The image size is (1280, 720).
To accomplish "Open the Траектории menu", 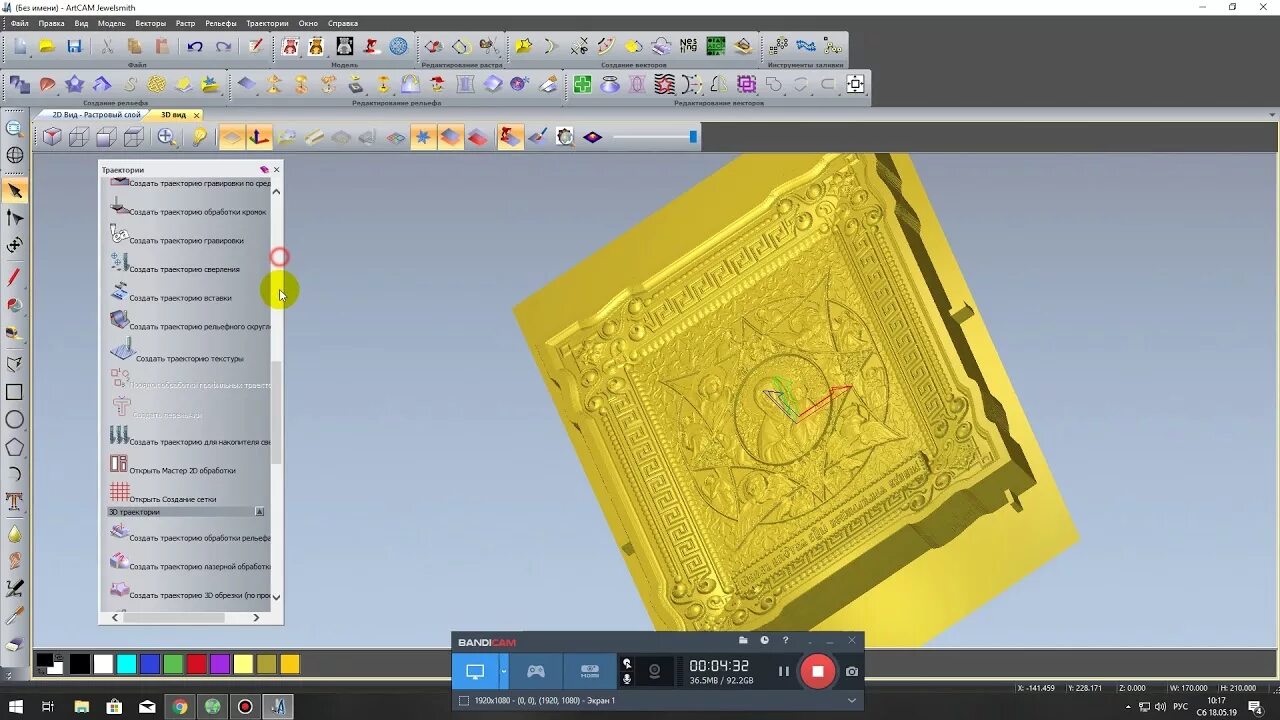I will (x=268, y=23).
